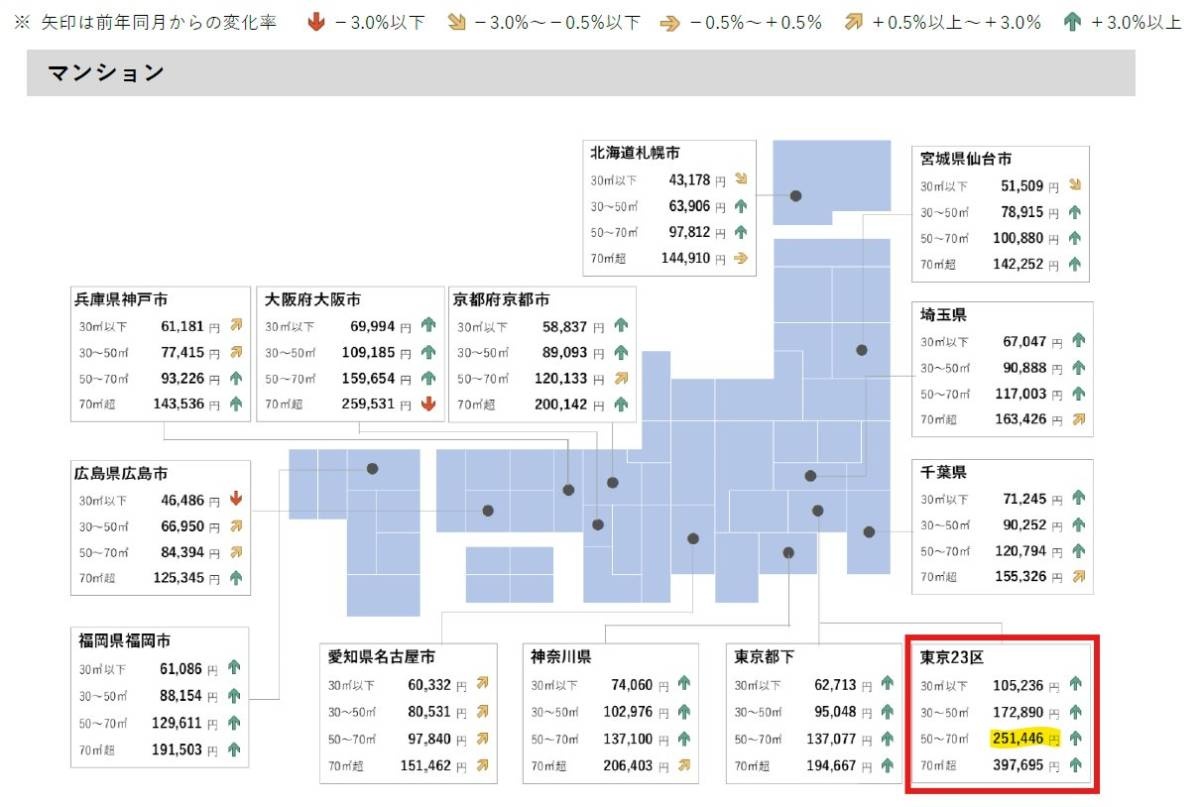Click the arrow beside Saitama's 163,426 value
The height and width of the screenshot is (807, 1200).
point(1077,420)
